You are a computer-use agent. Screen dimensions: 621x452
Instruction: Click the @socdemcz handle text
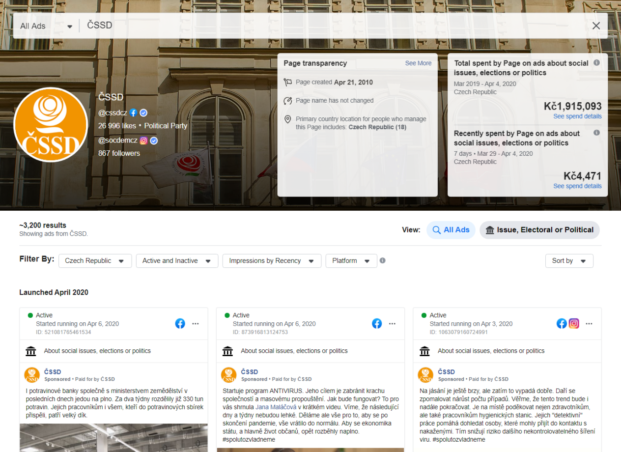point(118,140)
